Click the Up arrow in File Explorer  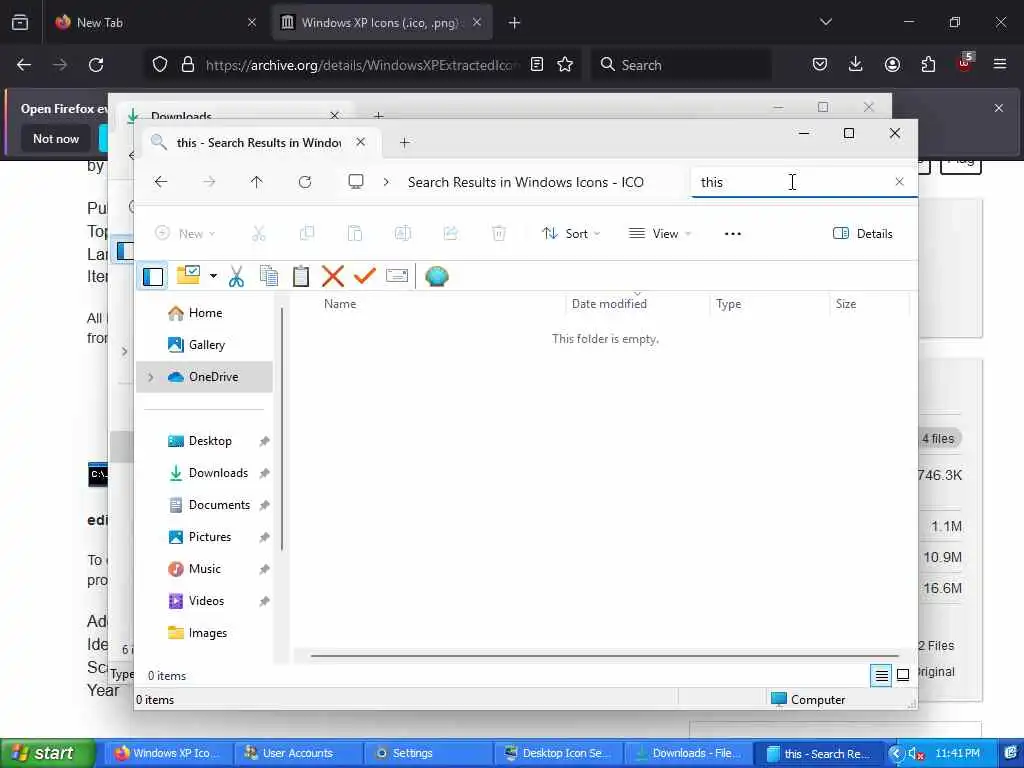[257, 182]
